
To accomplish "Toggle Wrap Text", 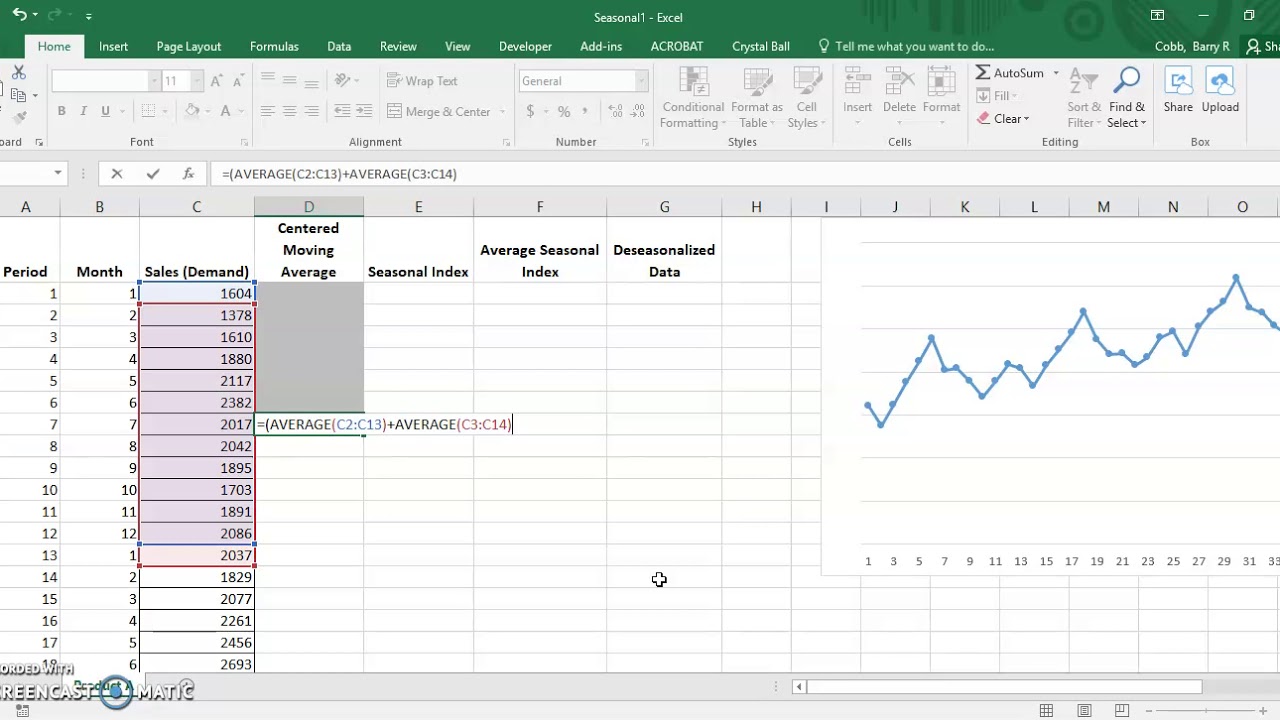I will coord(422,81).
